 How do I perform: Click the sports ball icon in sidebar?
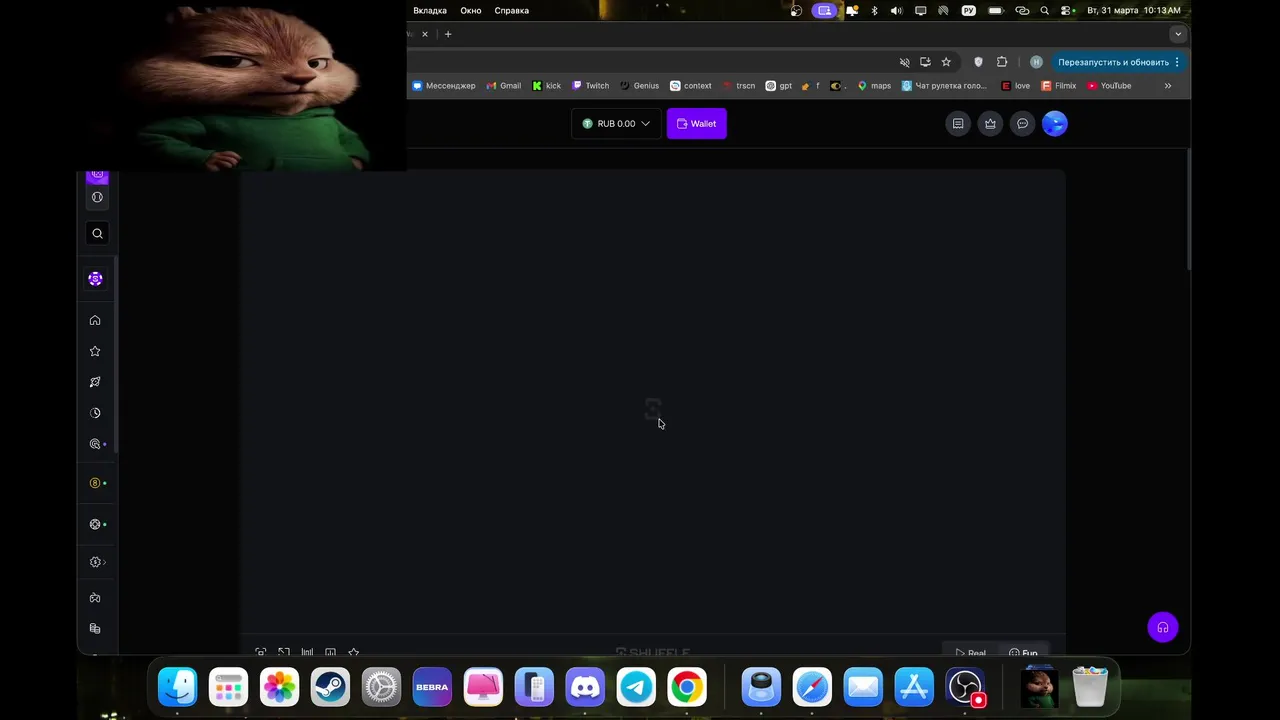(x=97, y=197)
